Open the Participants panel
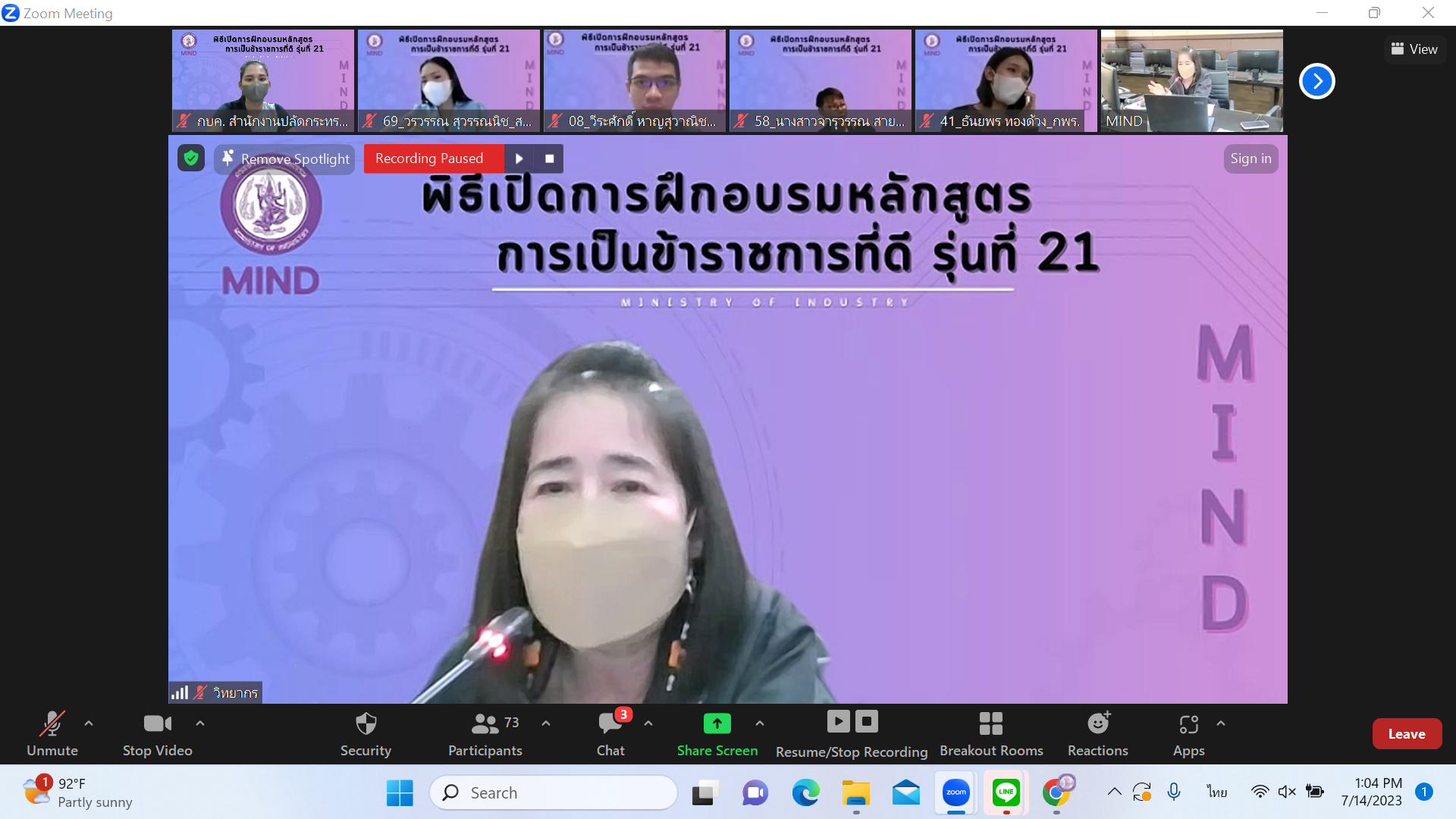1456x819 pixels. 485,733
